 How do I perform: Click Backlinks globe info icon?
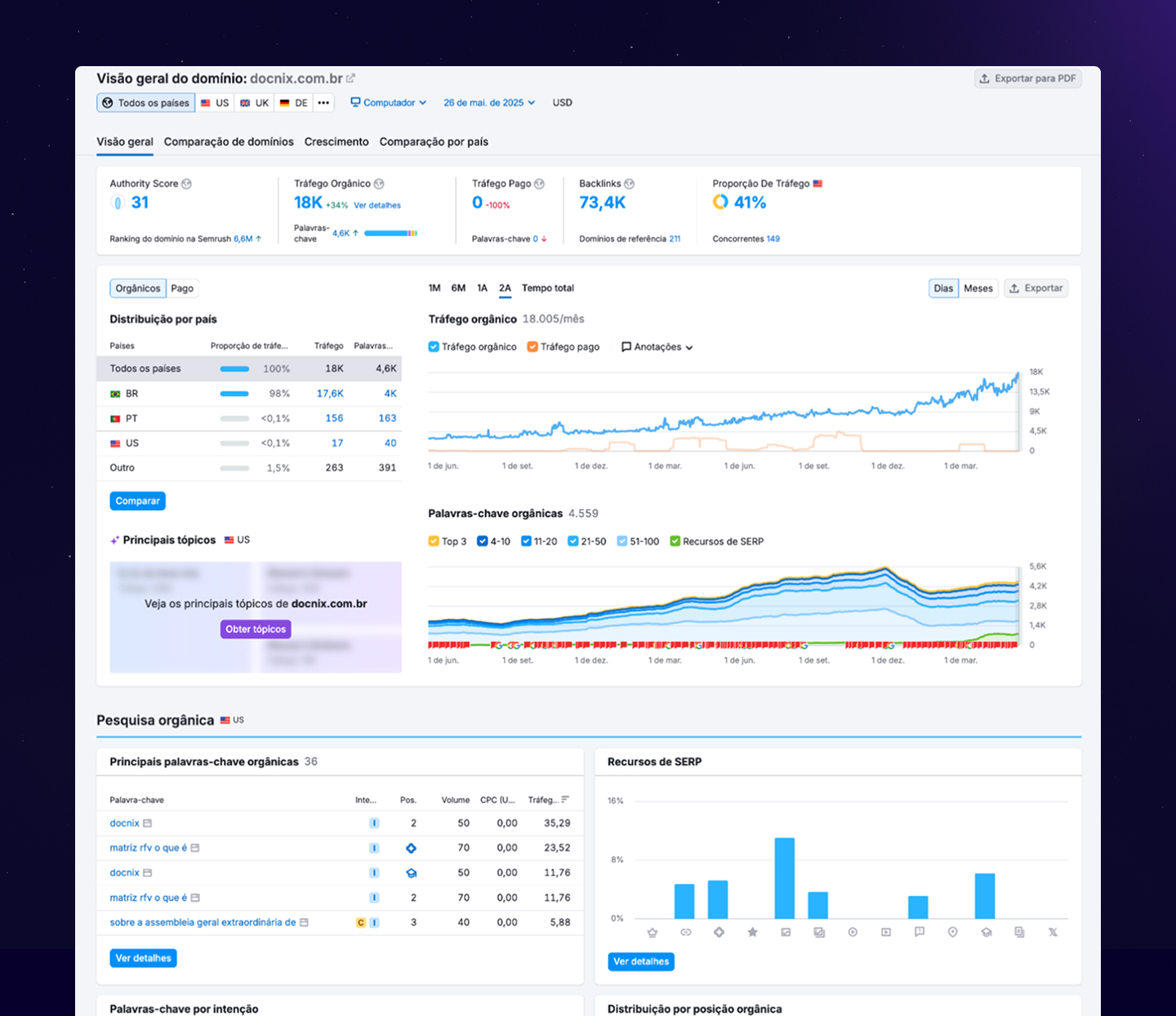(x=629, y=184)
